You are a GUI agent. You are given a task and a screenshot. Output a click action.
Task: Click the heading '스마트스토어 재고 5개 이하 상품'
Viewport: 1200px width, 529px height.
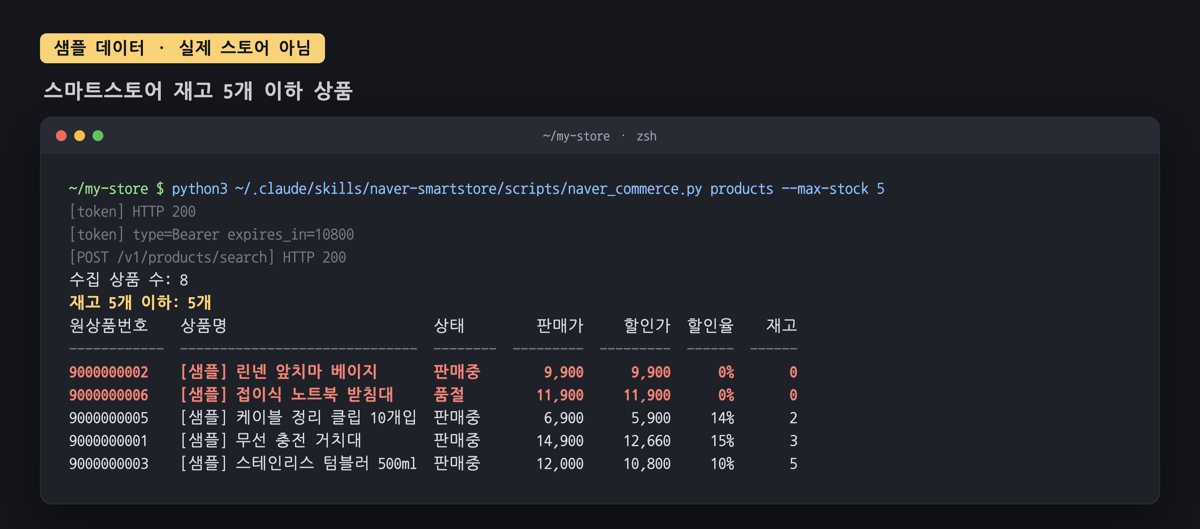[x=198, y=91]
